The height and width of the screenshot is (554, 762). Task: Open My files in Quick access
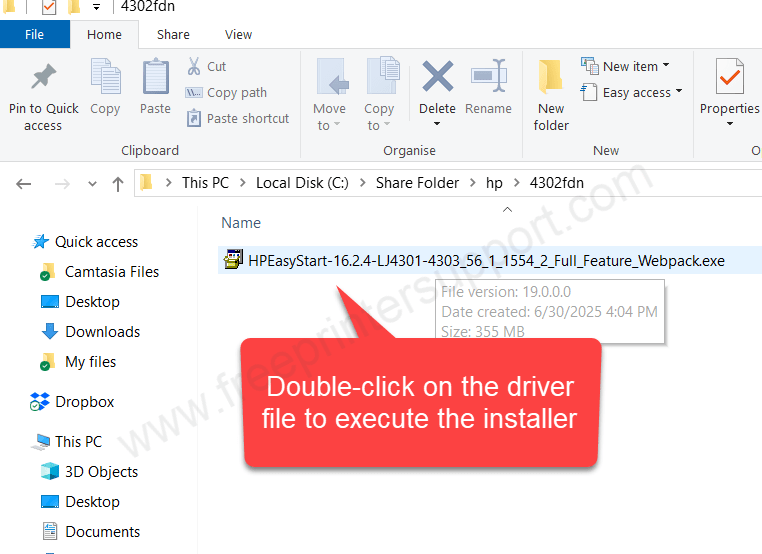coord(90,362)
